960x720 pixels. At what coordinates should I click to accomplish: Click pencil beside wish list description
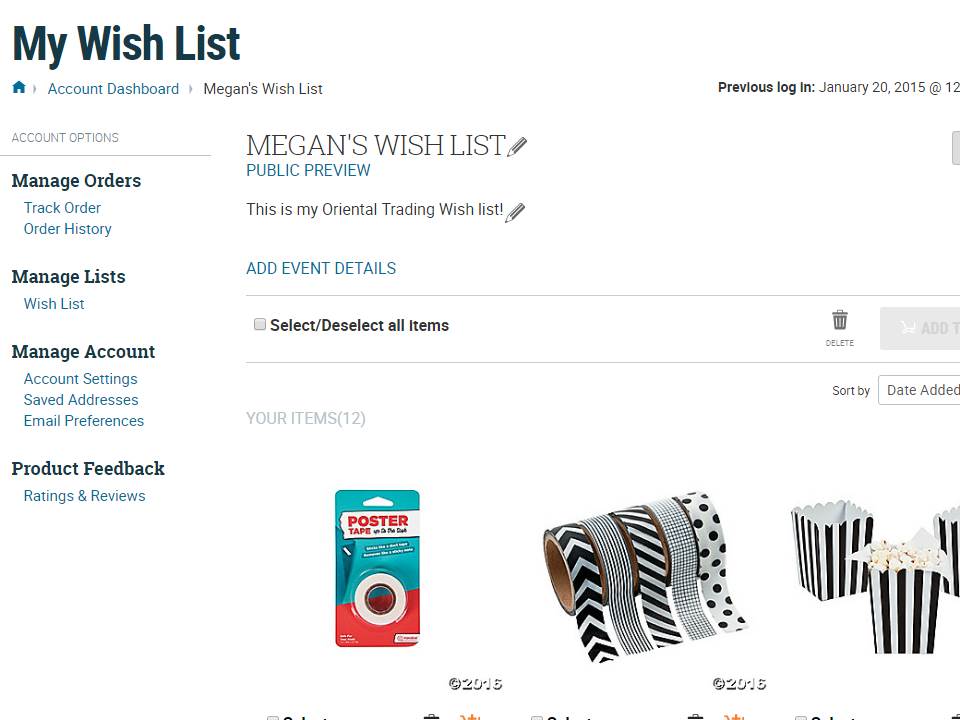pos(515,212)
